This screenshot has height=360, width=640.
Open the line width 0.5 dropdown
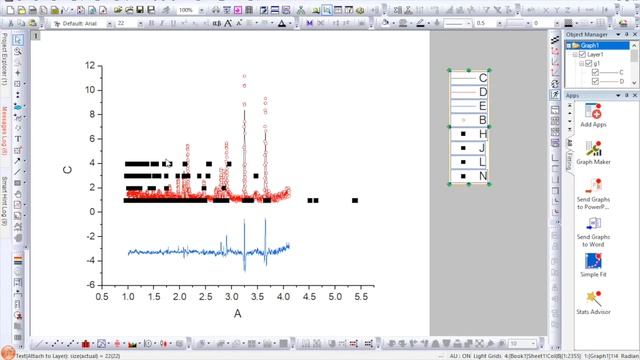point(500,23)
